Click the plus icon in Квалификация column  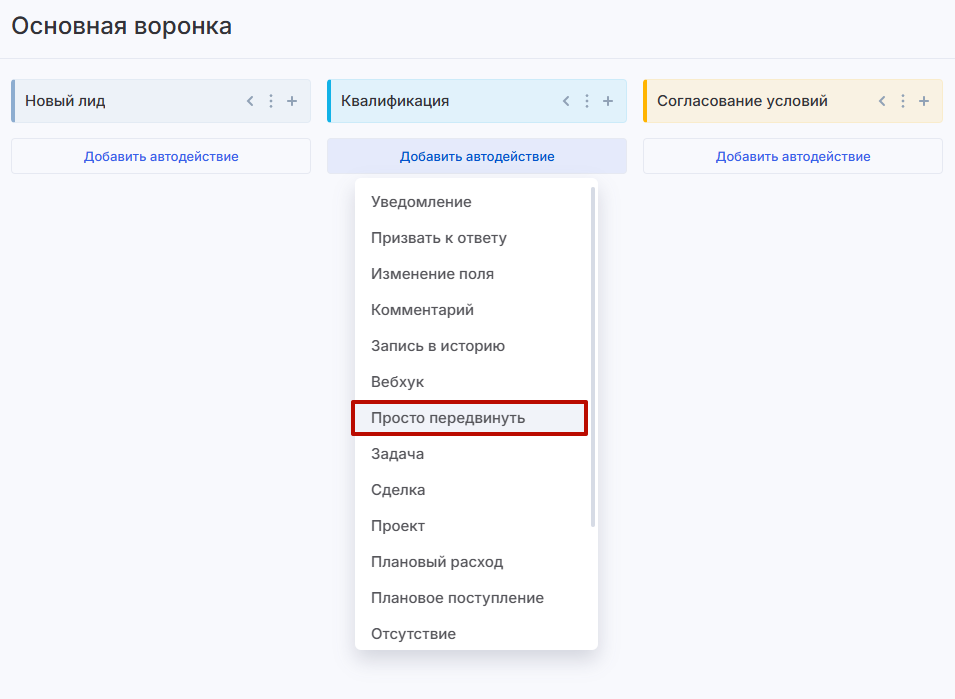(x=608, y=101)
